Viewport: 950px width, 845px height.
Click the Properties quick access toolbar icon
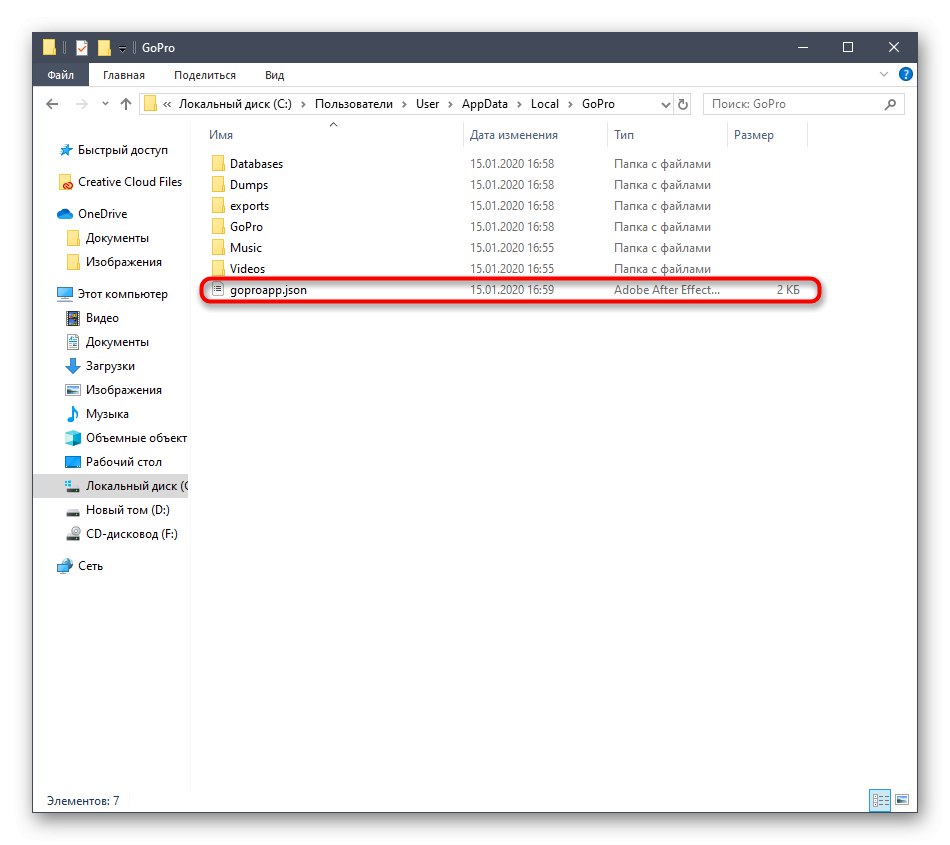coord(82,47)
